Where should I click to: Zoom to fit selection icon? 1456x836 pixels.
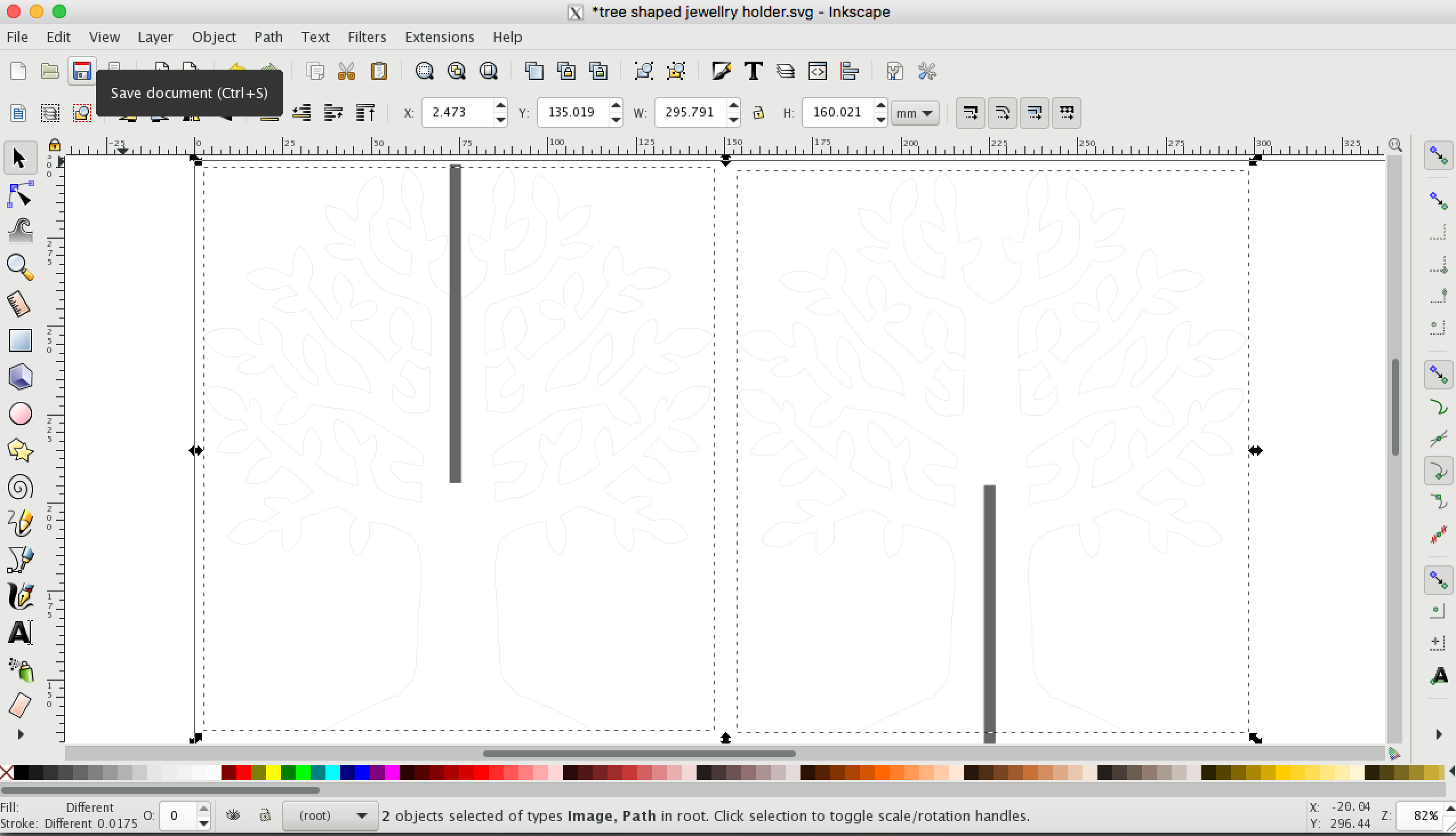[x=424, y=71]
